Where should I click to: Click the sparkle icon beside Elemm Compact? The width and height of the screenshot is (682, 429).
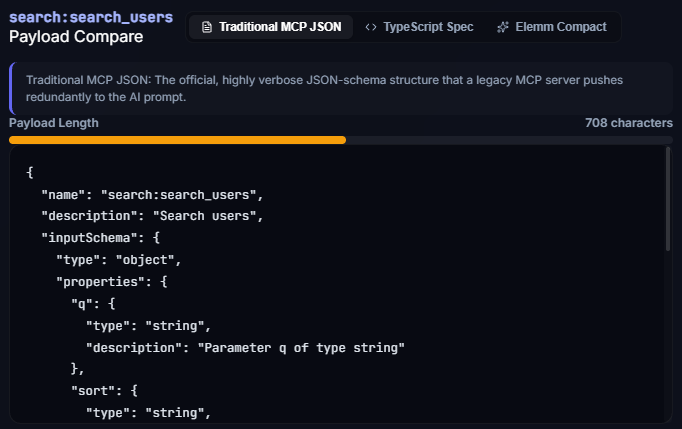pyautogui.click(x=503, y=27)
